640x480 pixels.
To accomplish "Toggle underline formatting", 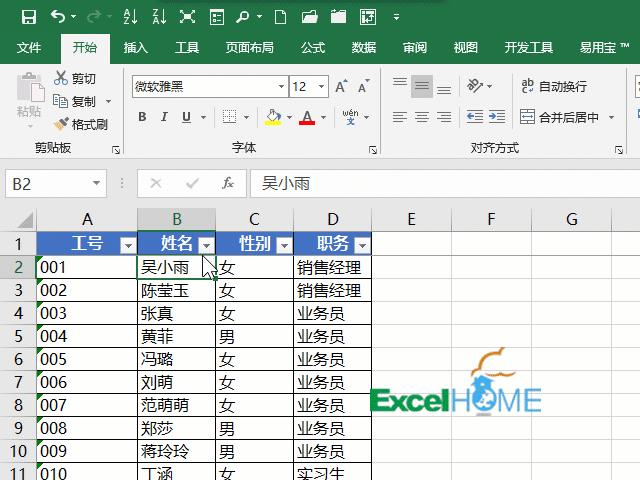I will coord(186,117).
